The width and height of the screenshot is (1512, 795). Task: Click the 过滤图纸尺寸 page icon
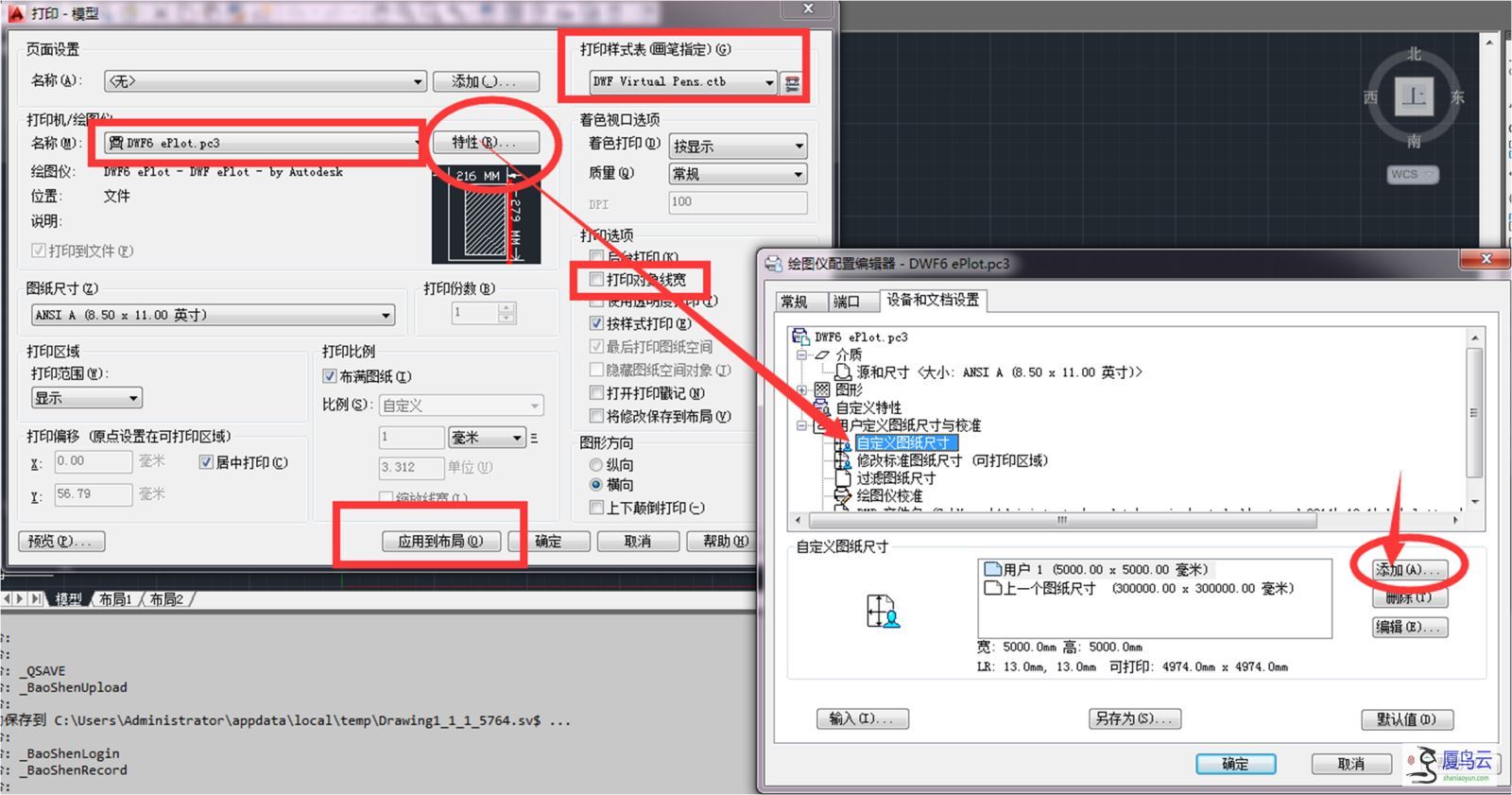(x=843, y=478)
